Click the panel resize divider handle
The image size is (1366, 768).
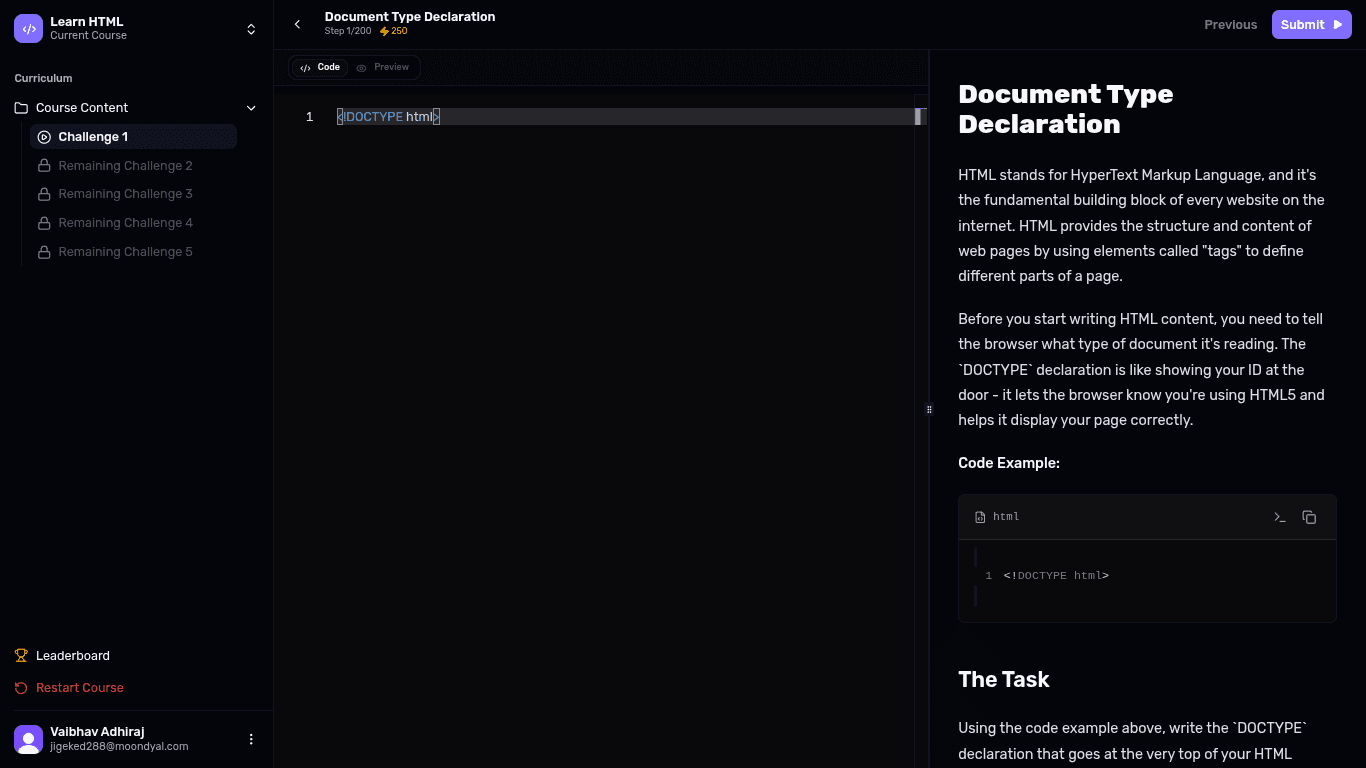(929, 409)
